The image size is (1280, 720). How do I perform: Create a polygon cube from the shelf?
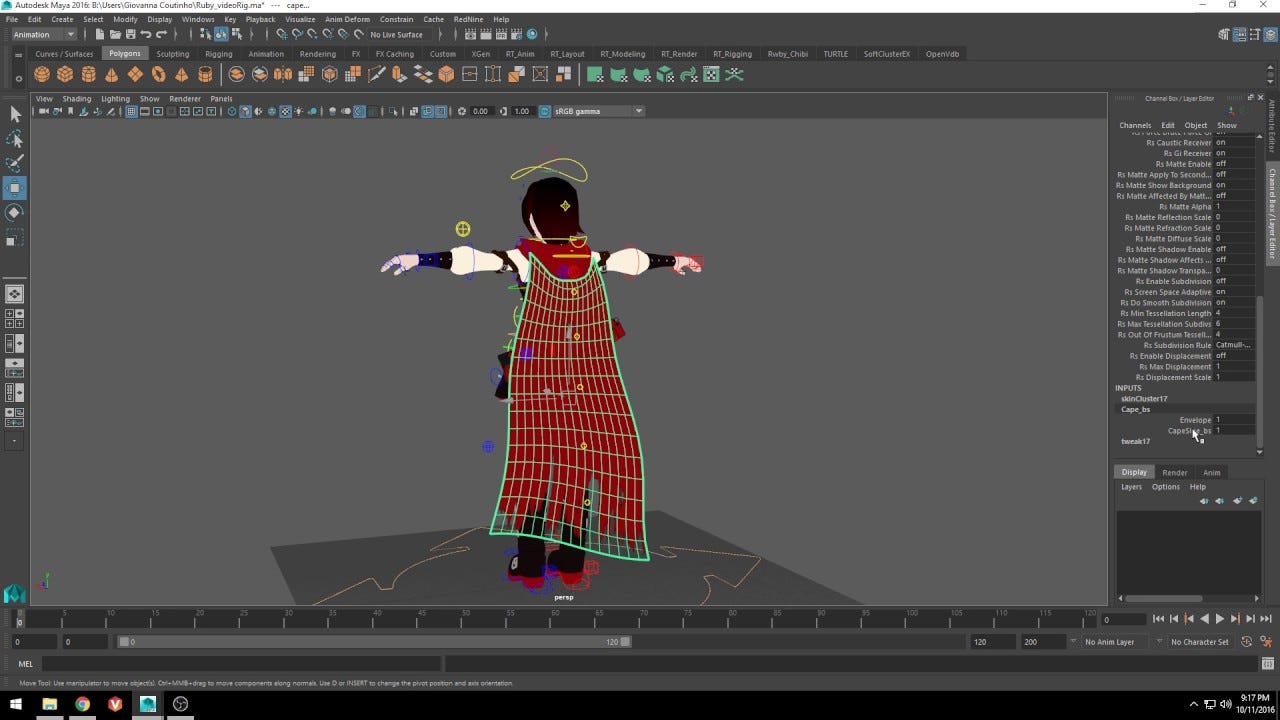[65, 74]
